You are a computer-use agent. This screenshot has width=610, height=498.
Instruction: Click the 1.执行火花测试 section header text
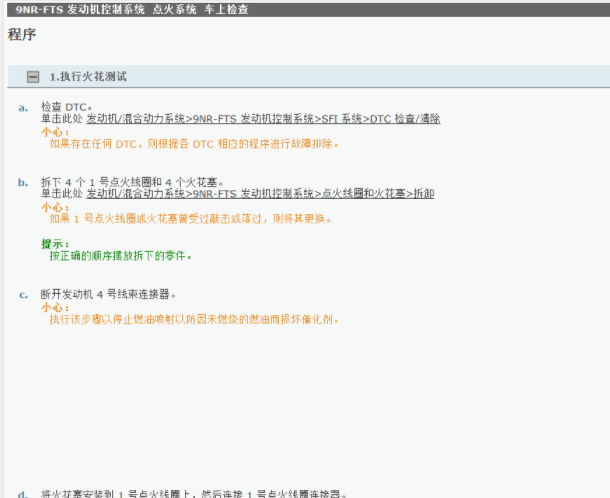coord(88,77)
